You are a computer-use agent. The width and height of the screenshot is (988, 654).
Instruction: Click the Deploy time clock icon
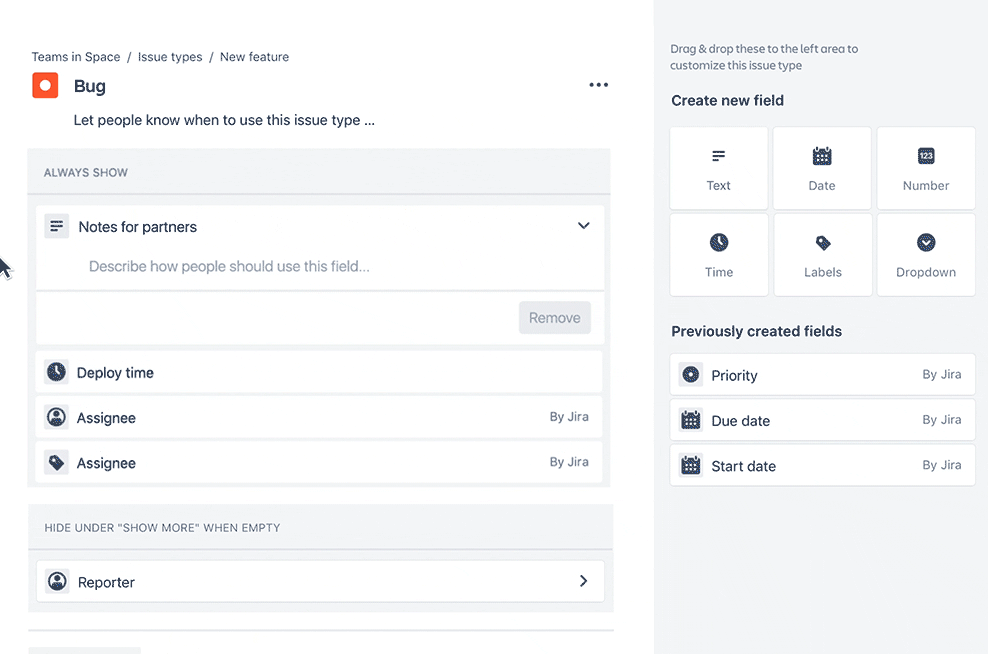coord(57,372)
